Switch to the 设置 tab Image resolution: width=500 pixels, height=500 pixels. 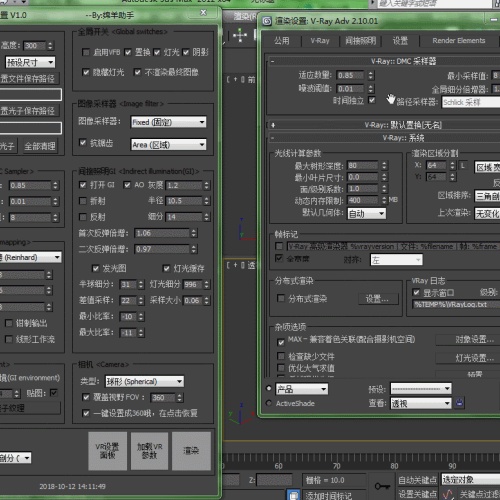(400, 41)
